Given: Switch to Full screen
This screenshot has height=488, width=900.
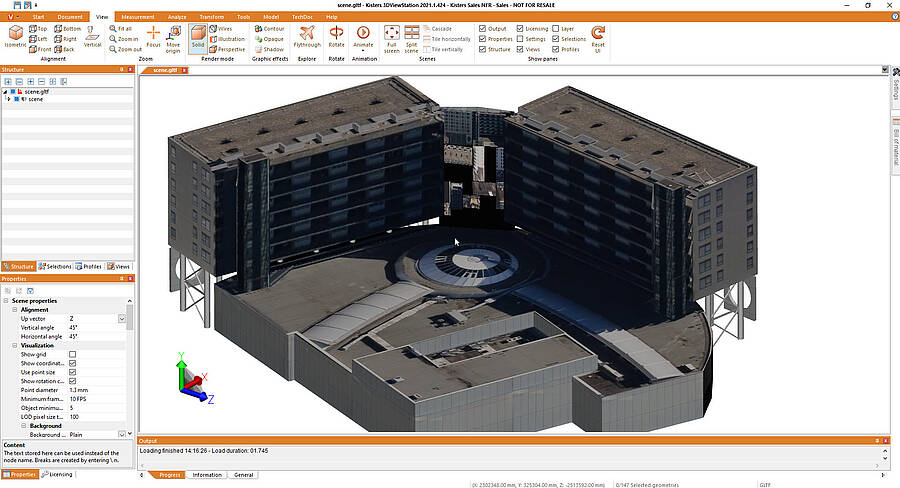Looking at the screenshot, I should [391, 39].
